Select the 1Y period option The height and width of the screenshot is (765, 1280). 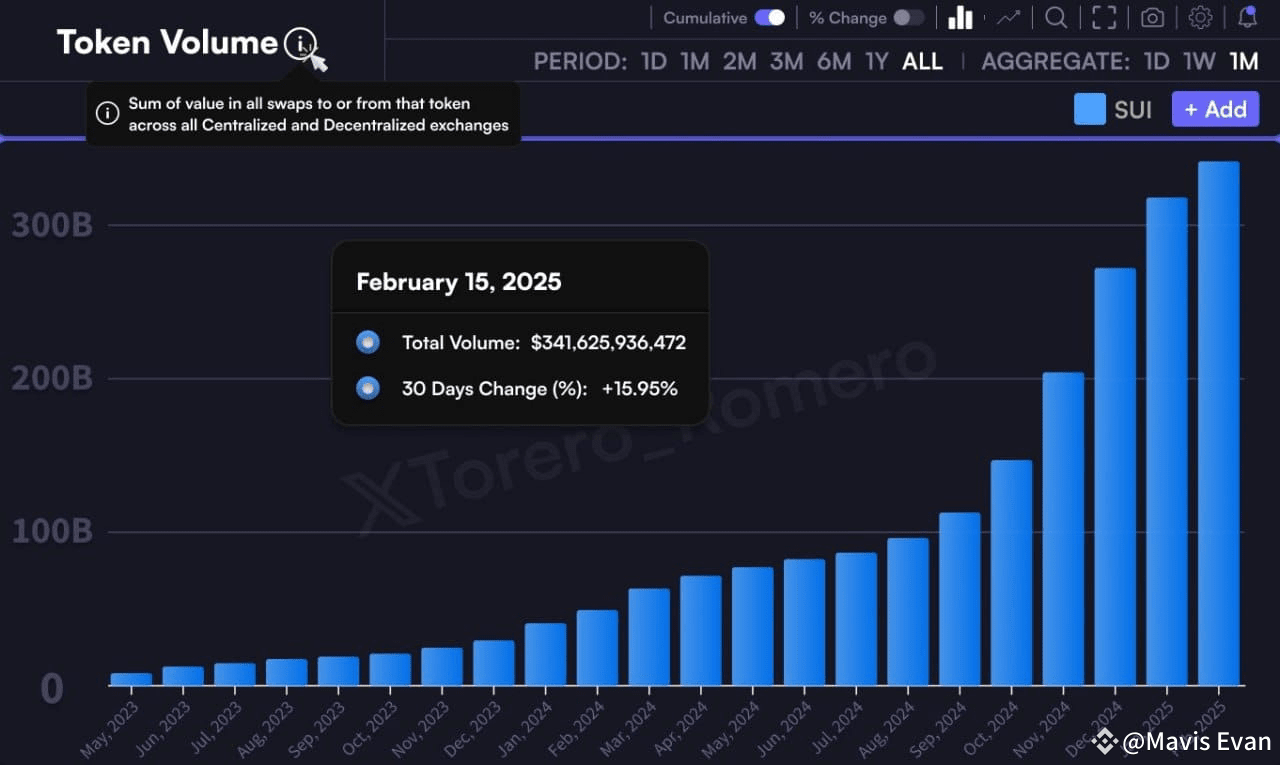click(877, 61)
